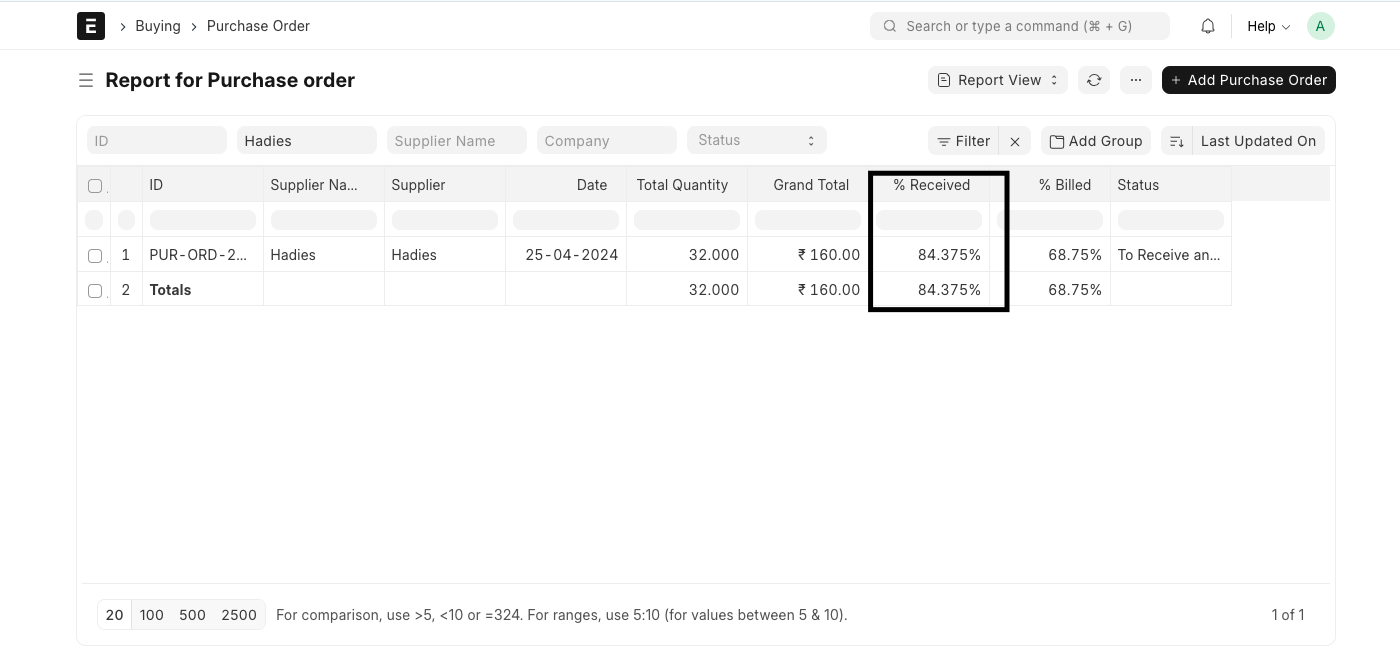Open the notifications bell

pos(1208,26)
